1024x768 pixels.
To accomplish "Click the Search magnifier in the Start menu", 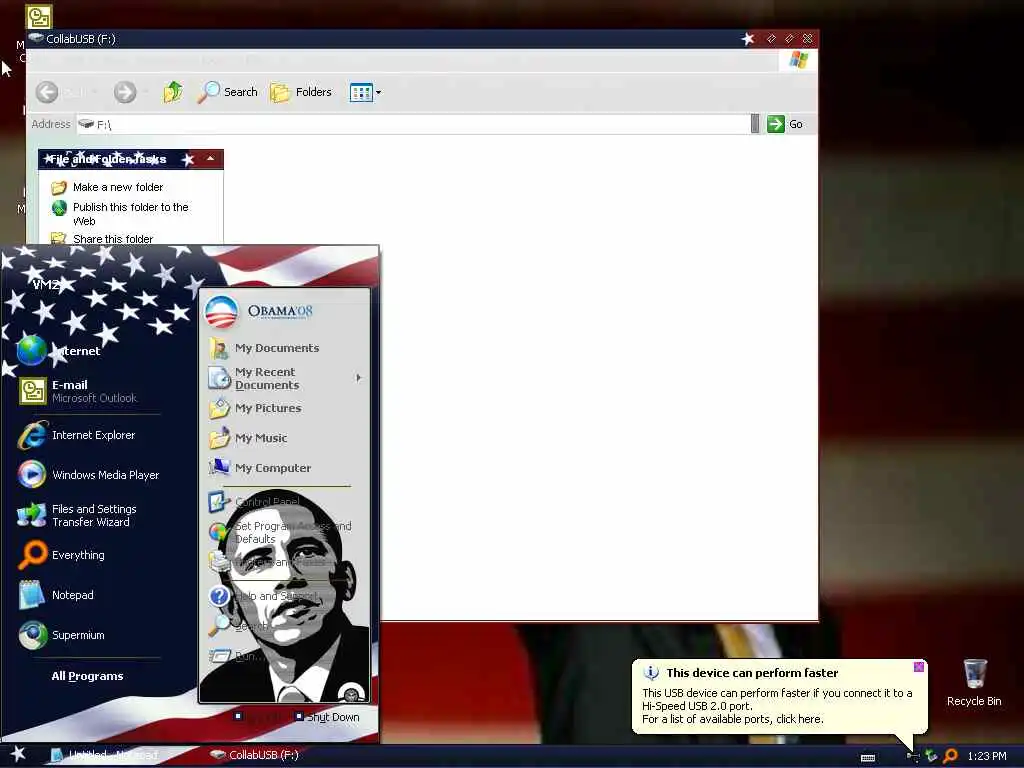I will pyautogui.click(x=219, y=625).
